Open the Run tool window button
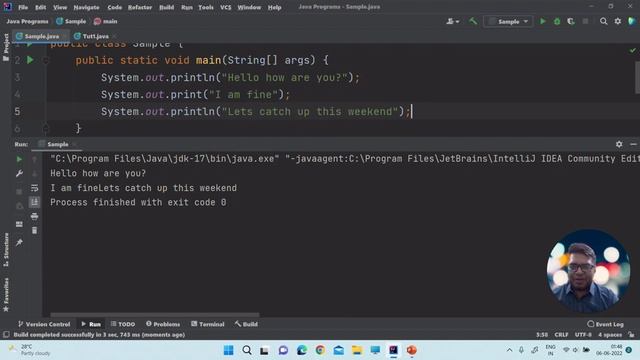Image resolution: width=640 pixels, height=360 pixels. pyautogui.click(x=91, y=324)
